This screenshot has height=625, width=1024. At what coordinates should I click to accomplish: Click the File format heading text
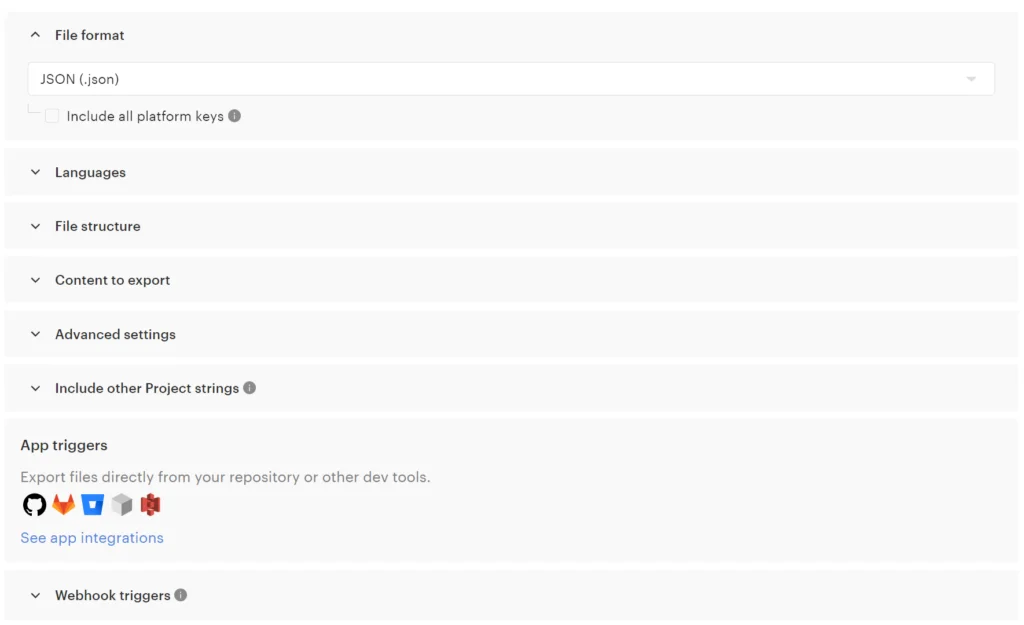[x=89, y=35]
